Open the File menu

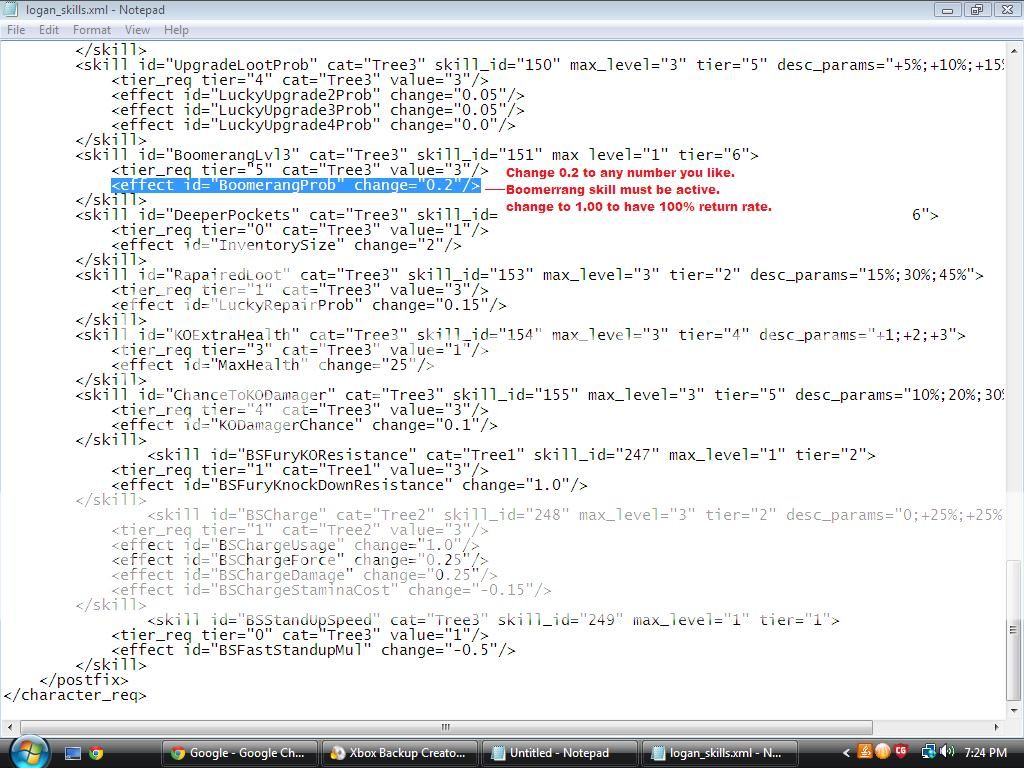pos(16,30)
